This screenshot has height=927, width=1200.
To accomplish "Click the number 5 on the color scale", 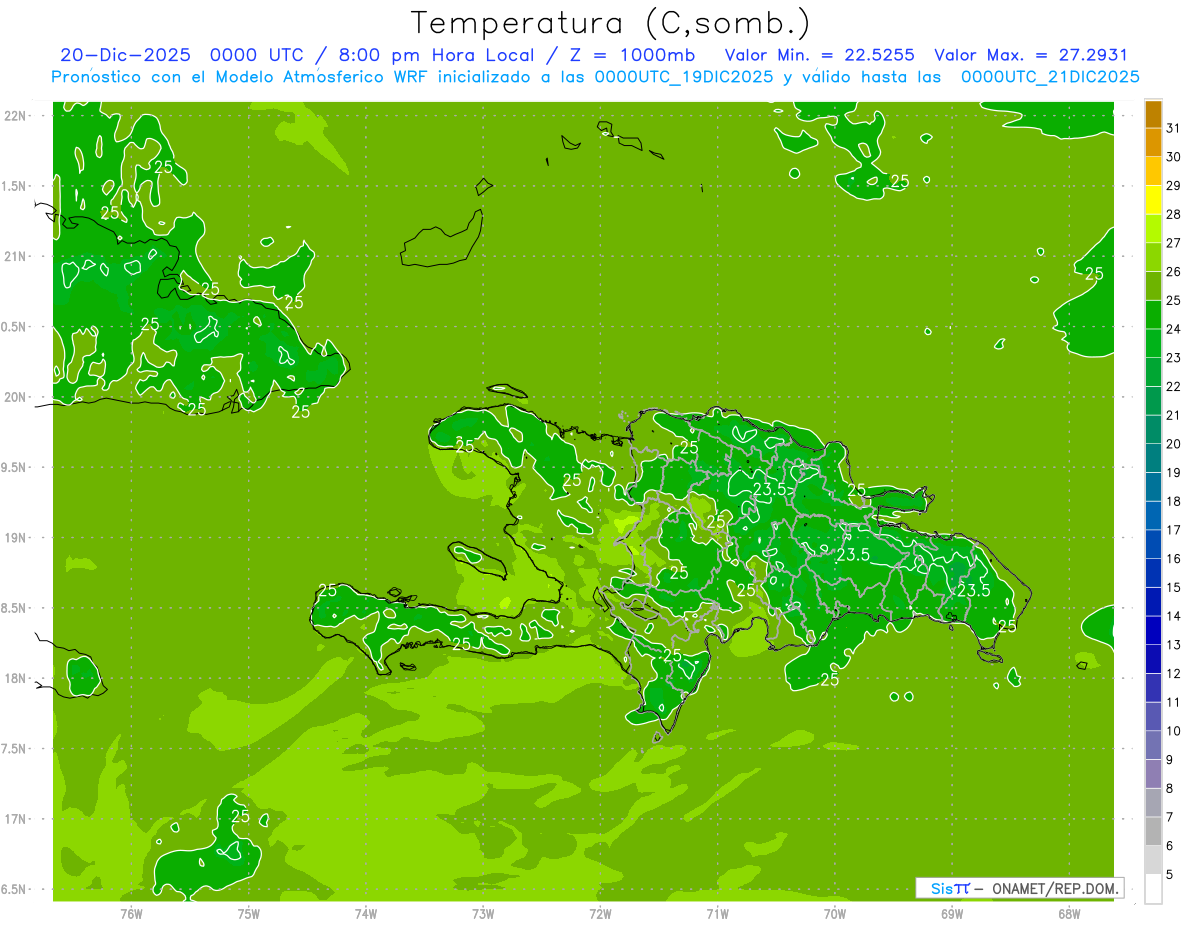I will (x=1170, y=875).
